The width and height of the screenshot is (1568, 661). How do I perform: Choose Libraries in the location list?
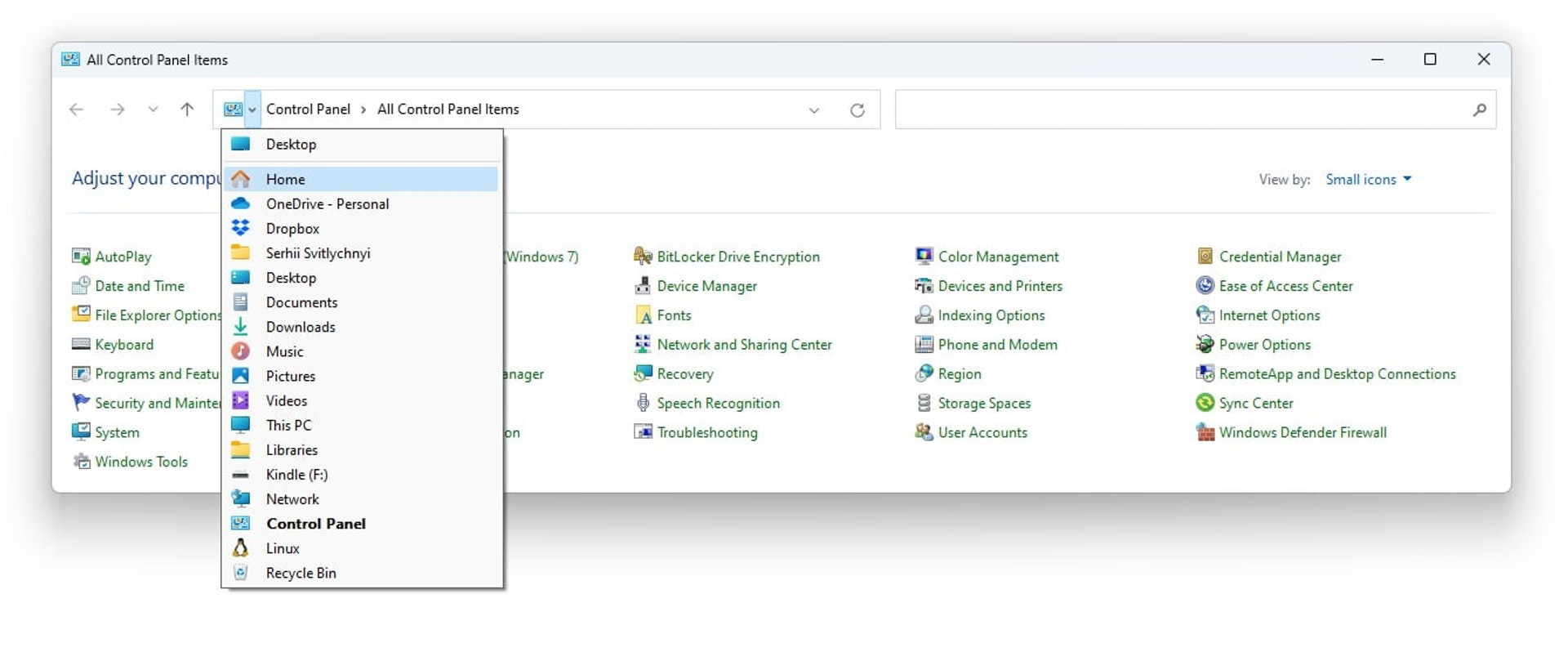point(362,450)
